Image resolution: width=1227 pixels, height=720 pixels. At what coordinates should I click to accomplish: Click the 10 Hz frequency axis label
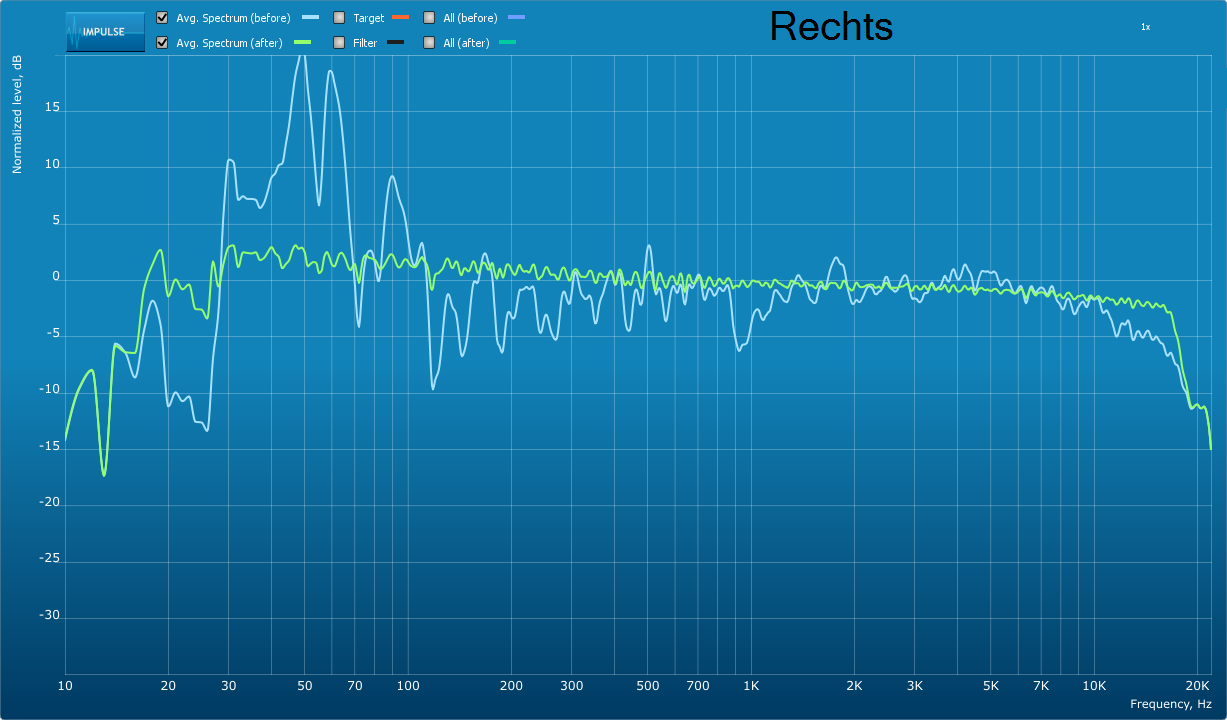(x=65, y=686)
